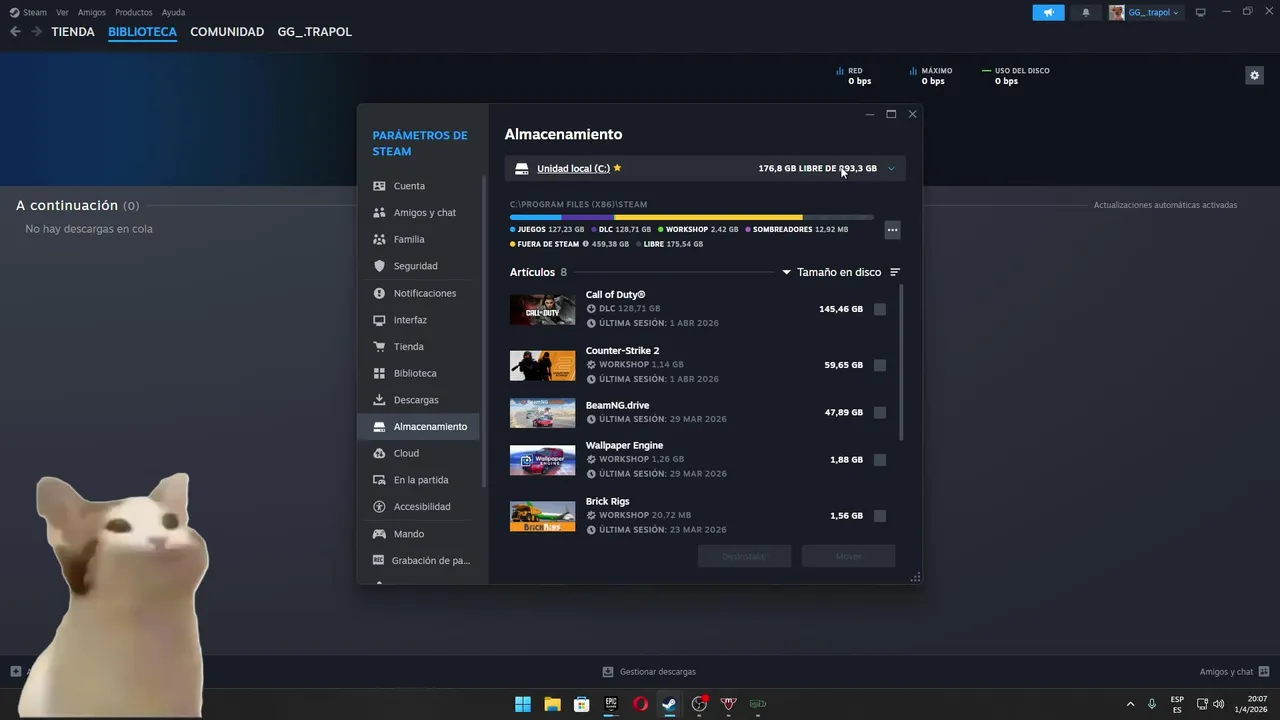Click the Big Picture monitor icon
The height and width of the screenshot is (720, 1280).
coord(1201,12)
